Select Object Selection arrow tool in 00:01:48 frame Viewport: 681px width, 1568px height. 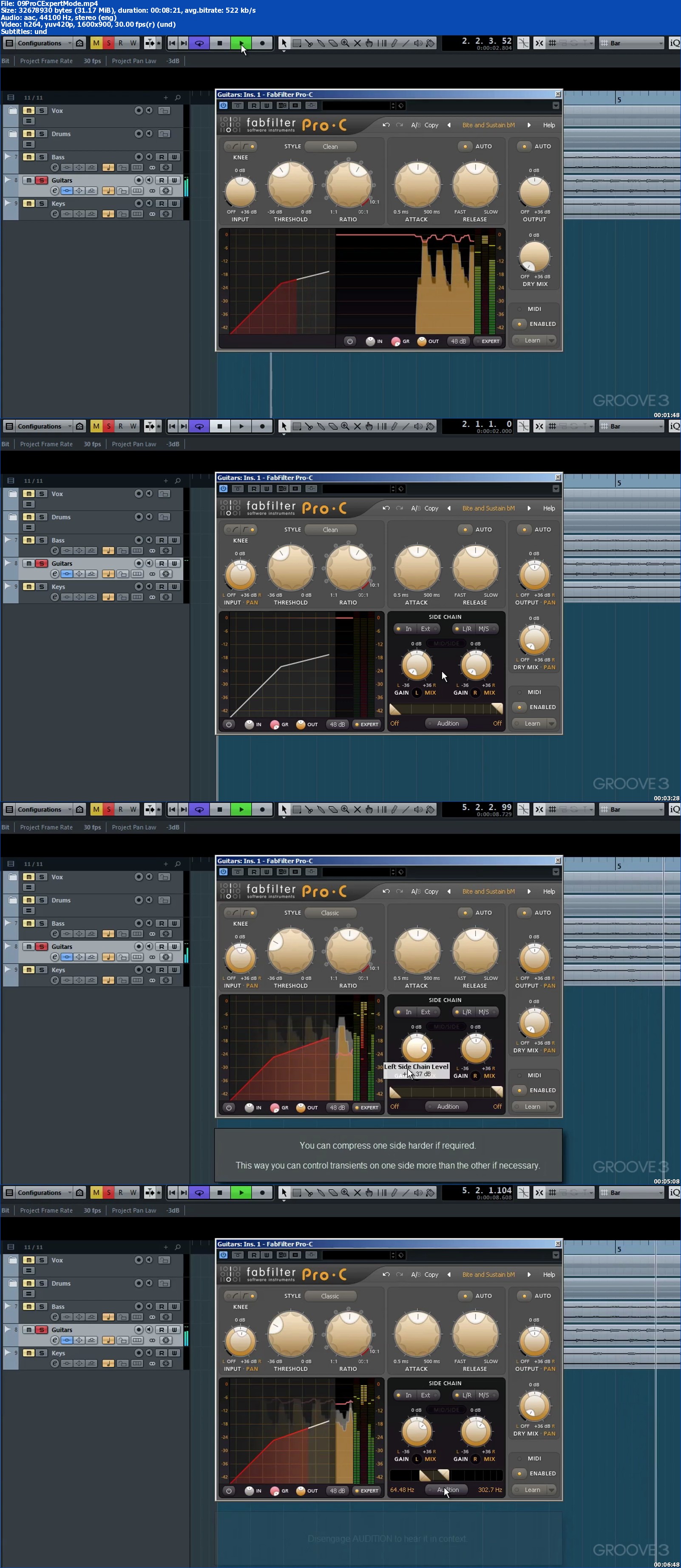point(284,43)
